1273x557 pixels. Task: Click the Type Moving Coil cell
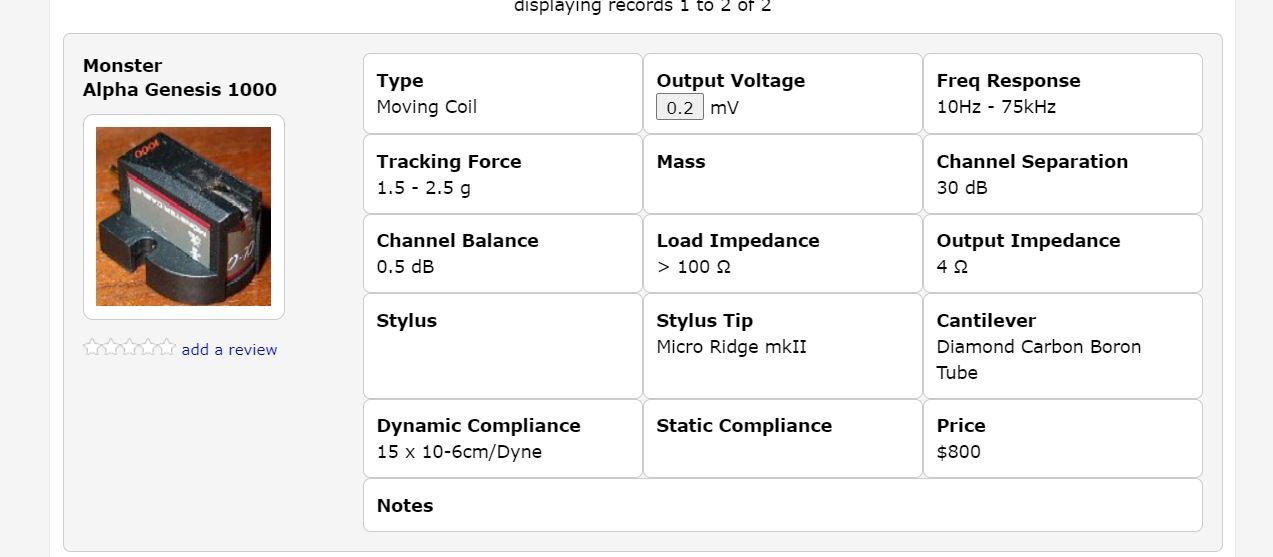point(503,94)
